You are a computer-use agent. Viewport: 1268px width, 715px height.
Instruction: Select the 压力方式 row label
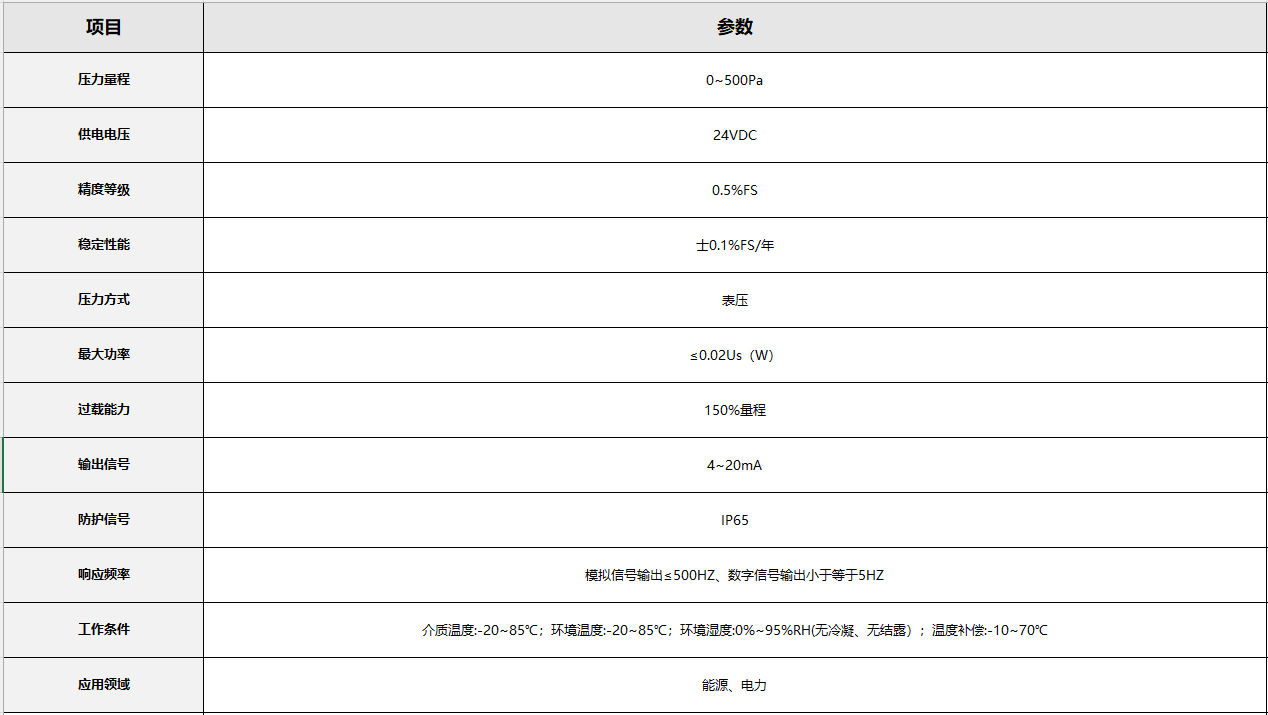tap(104, 300)
